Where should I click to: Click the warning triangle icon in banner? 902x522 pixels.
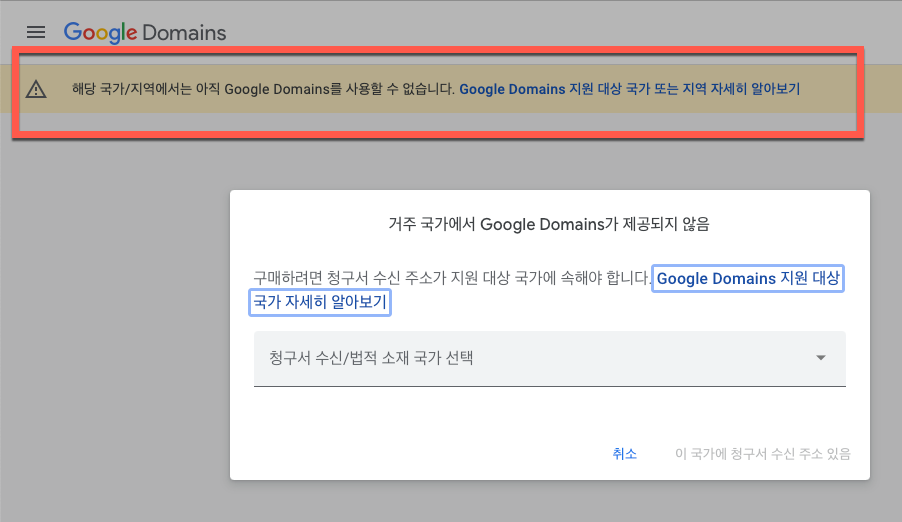[x=36, y=89]
